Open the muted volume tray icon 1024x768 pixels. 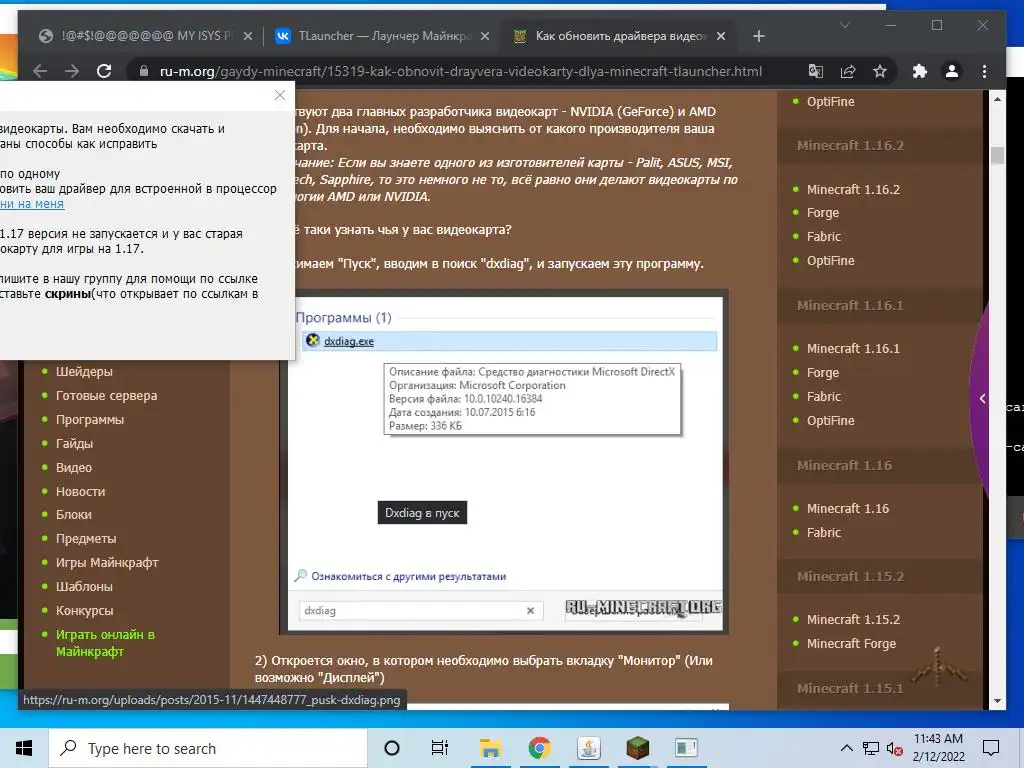(894, 748)
